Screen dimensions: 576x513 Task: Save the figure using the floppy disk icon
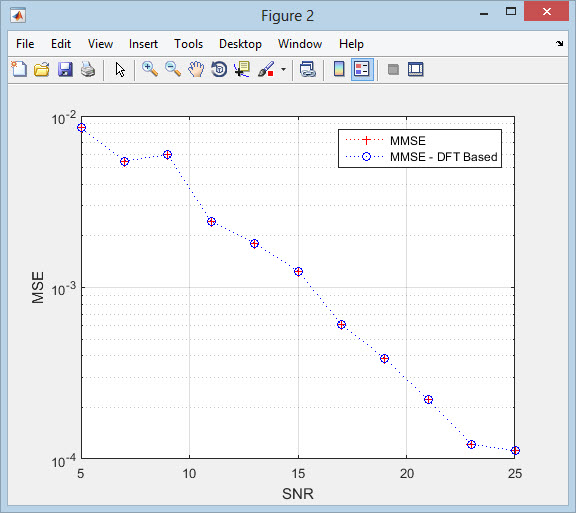point(65,69)
